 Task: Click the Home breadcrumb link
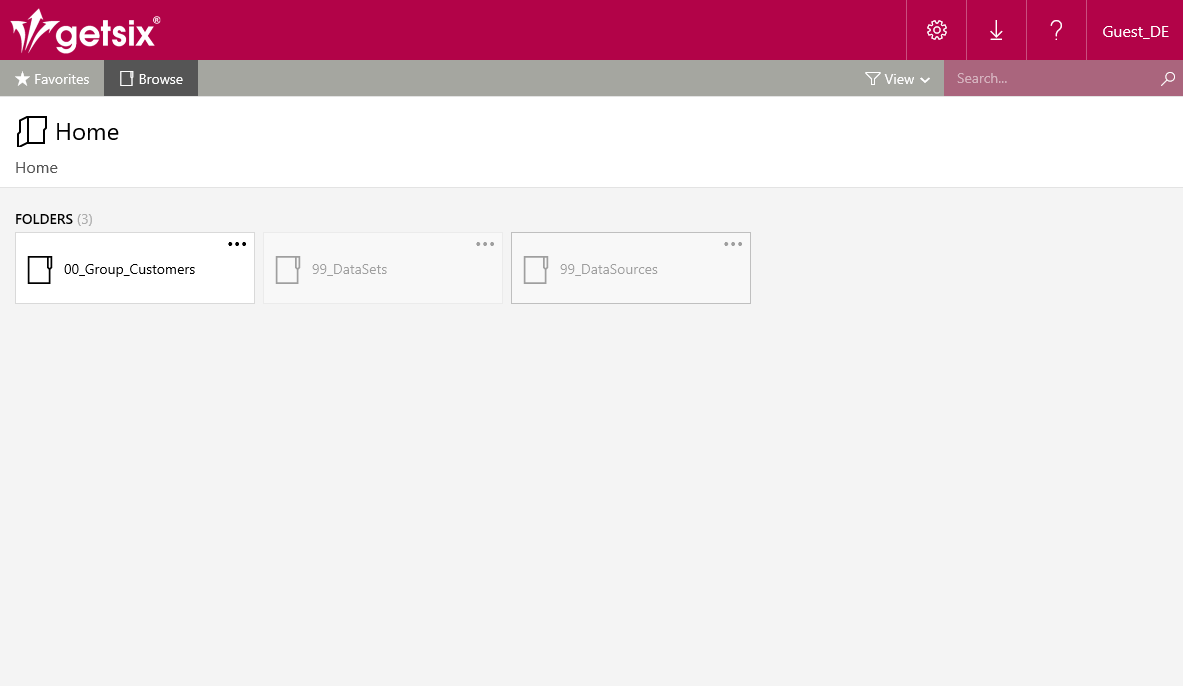coord(36,168)
